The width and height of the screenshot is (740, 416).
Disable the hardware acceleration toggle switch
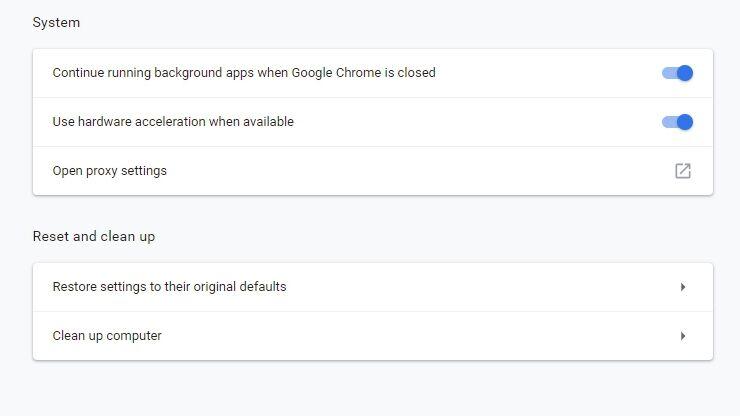point(677,122)
